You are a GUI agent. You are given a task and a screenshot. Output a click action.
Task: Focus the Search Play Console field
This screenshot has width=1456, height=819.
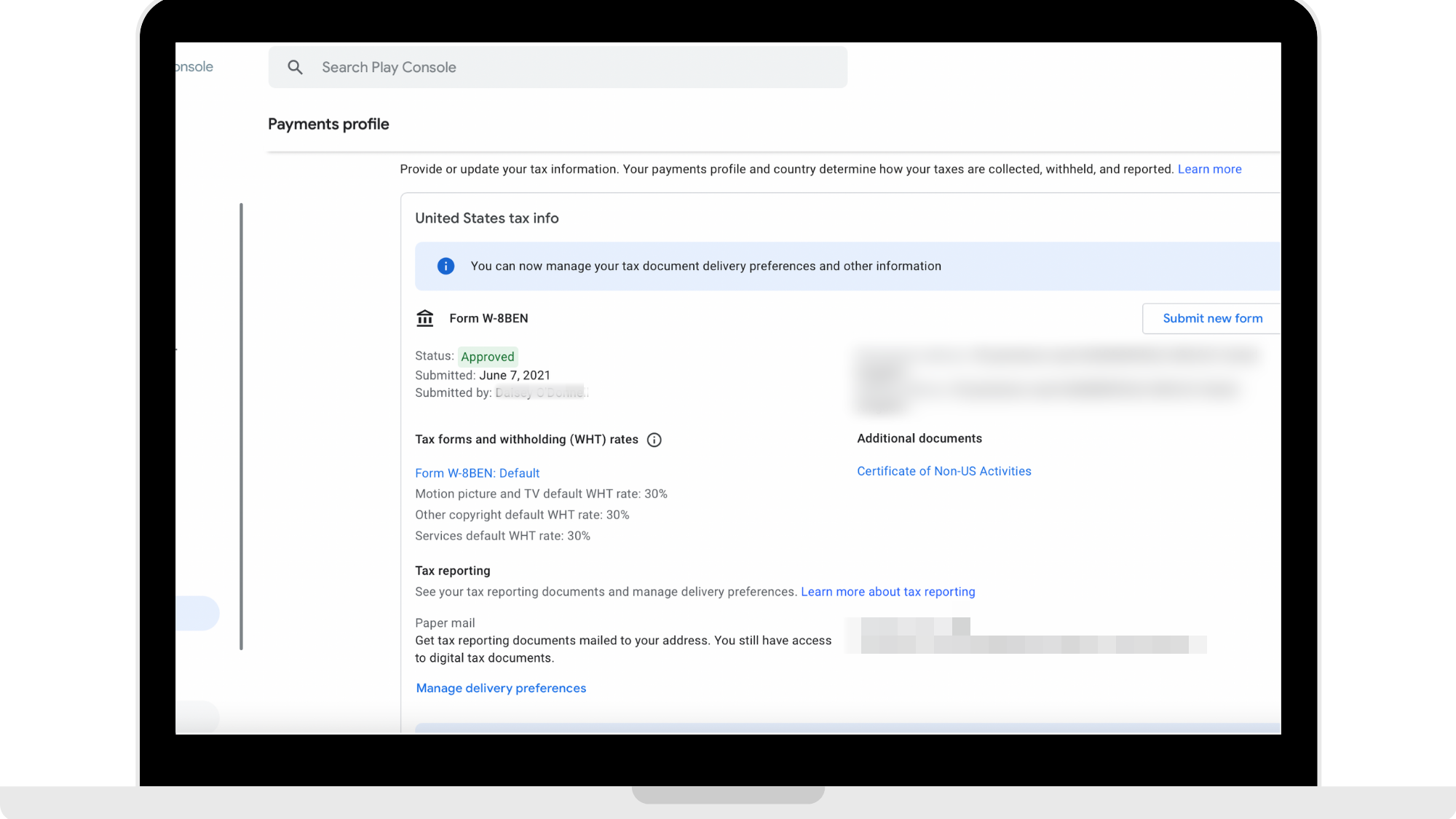(575, 67)
